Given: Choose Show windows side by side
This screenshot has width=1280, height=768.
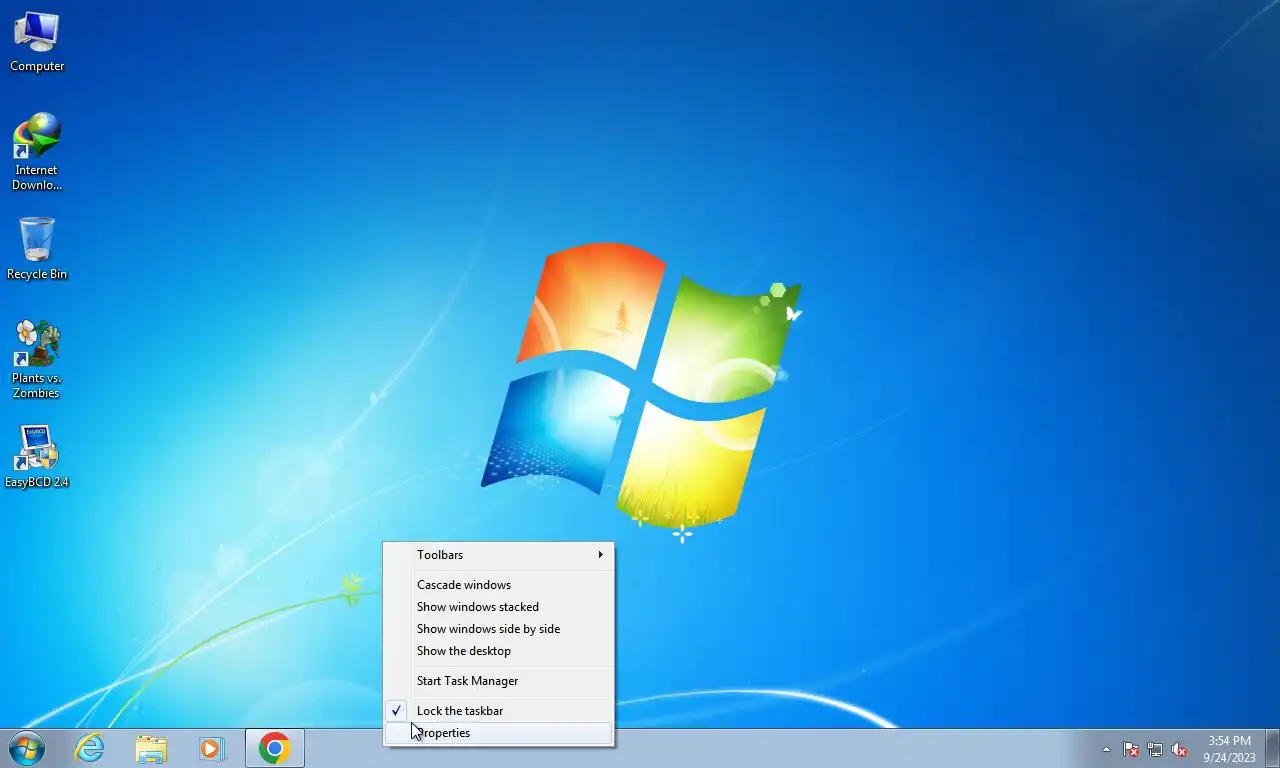Looking at the screenshot, I should (x=498, y=628).
